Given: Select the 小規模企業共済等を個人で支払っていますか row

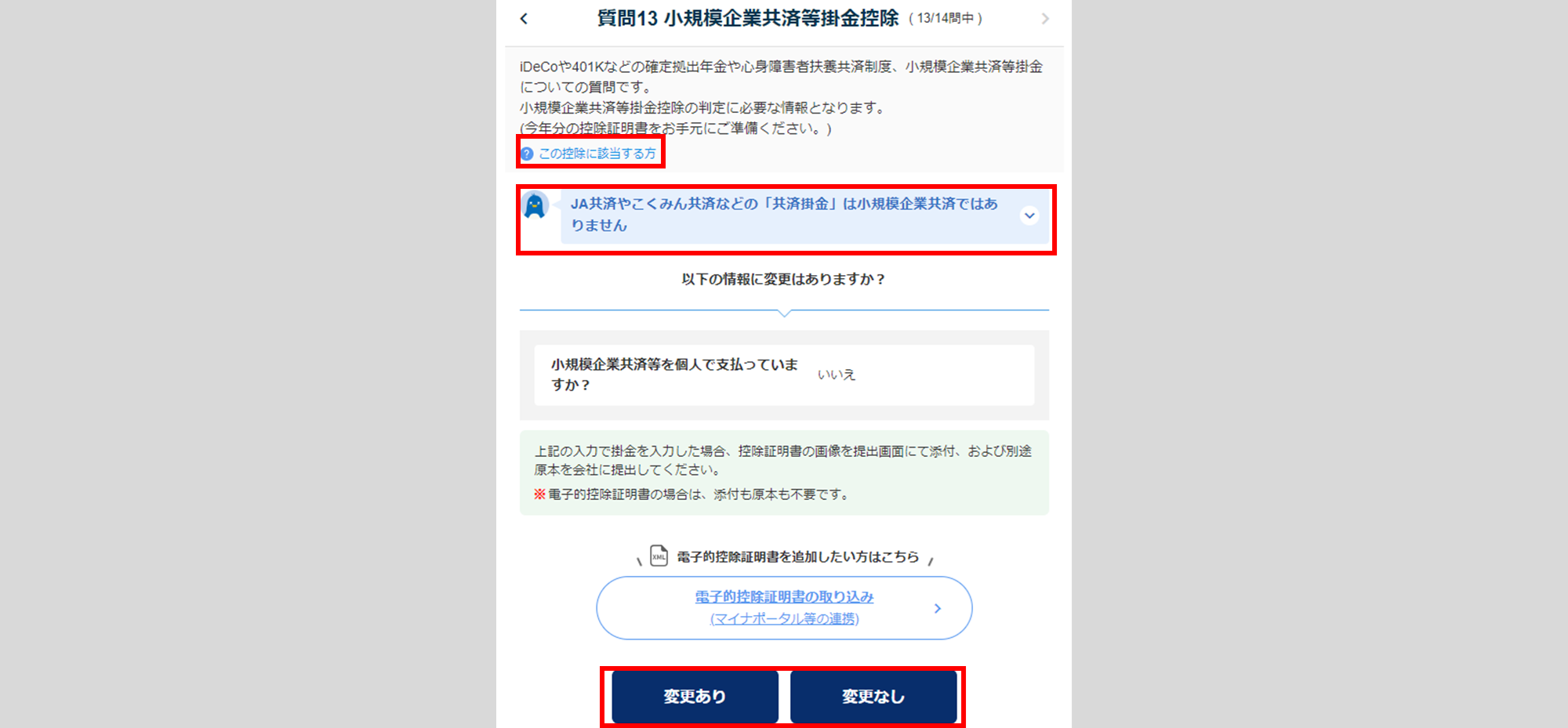Looking at the screenshot, I should coord(784,375).
